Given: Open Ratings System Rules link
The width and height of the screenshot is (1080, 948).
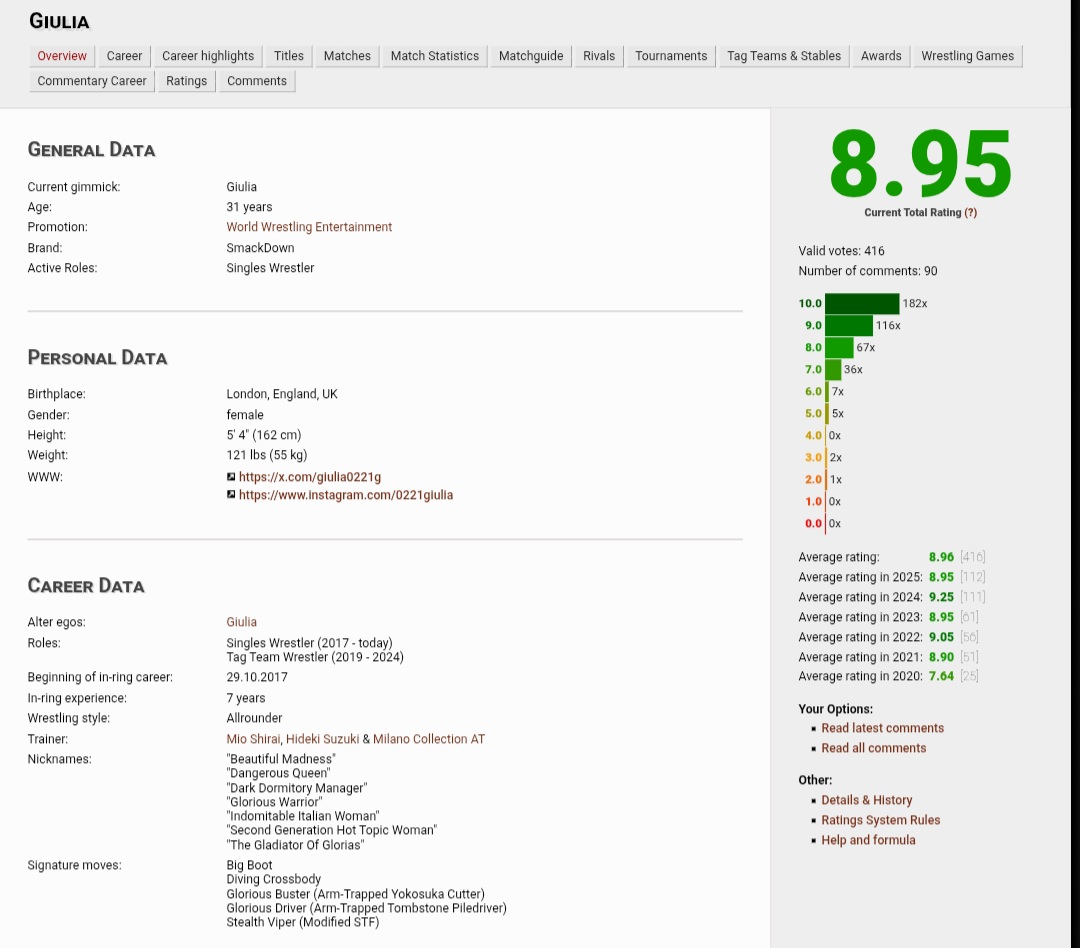Looking at the screenshot, I should point(880,820).
